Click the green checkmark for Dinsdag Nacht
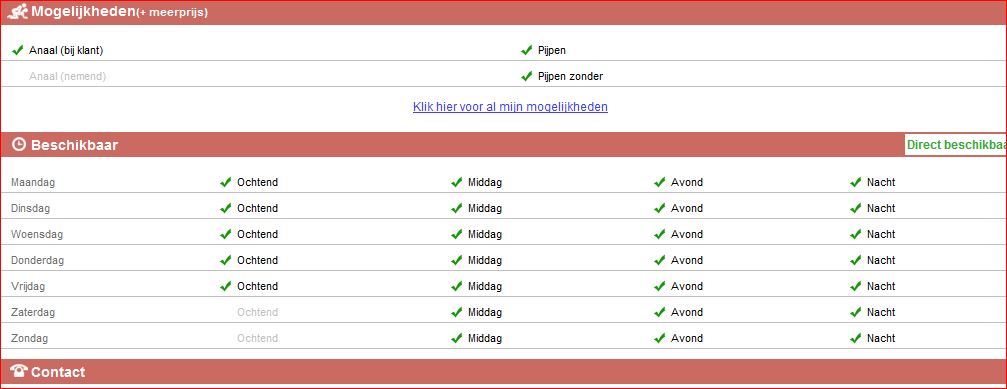 [x=855, y=208]
